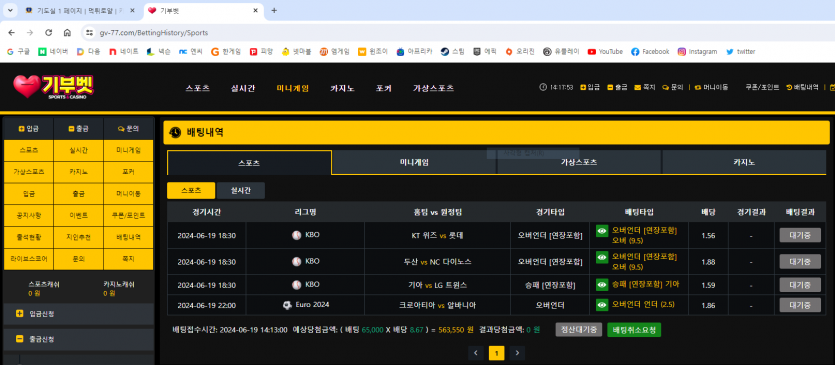Click the 정산대기중 button
This screenshot has height=365, width=835.
pyautogui.click(x=579, y=330)
